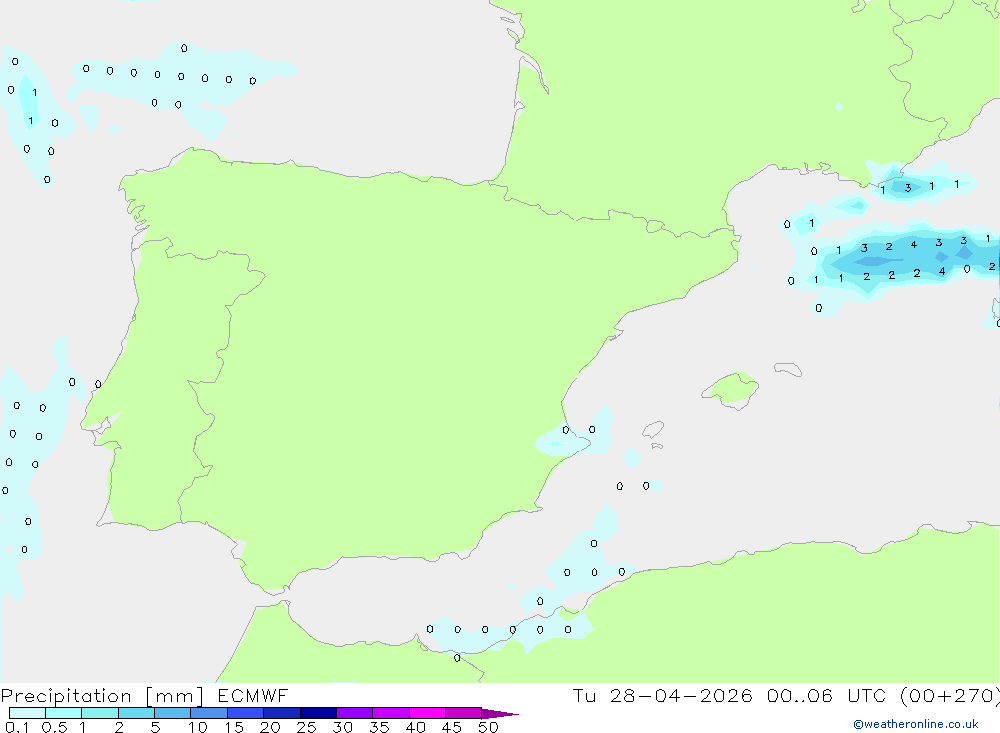Viewport: 1000px width, 733px height.
Task: Click Ibiza island outline on the map
Action: 653,429
